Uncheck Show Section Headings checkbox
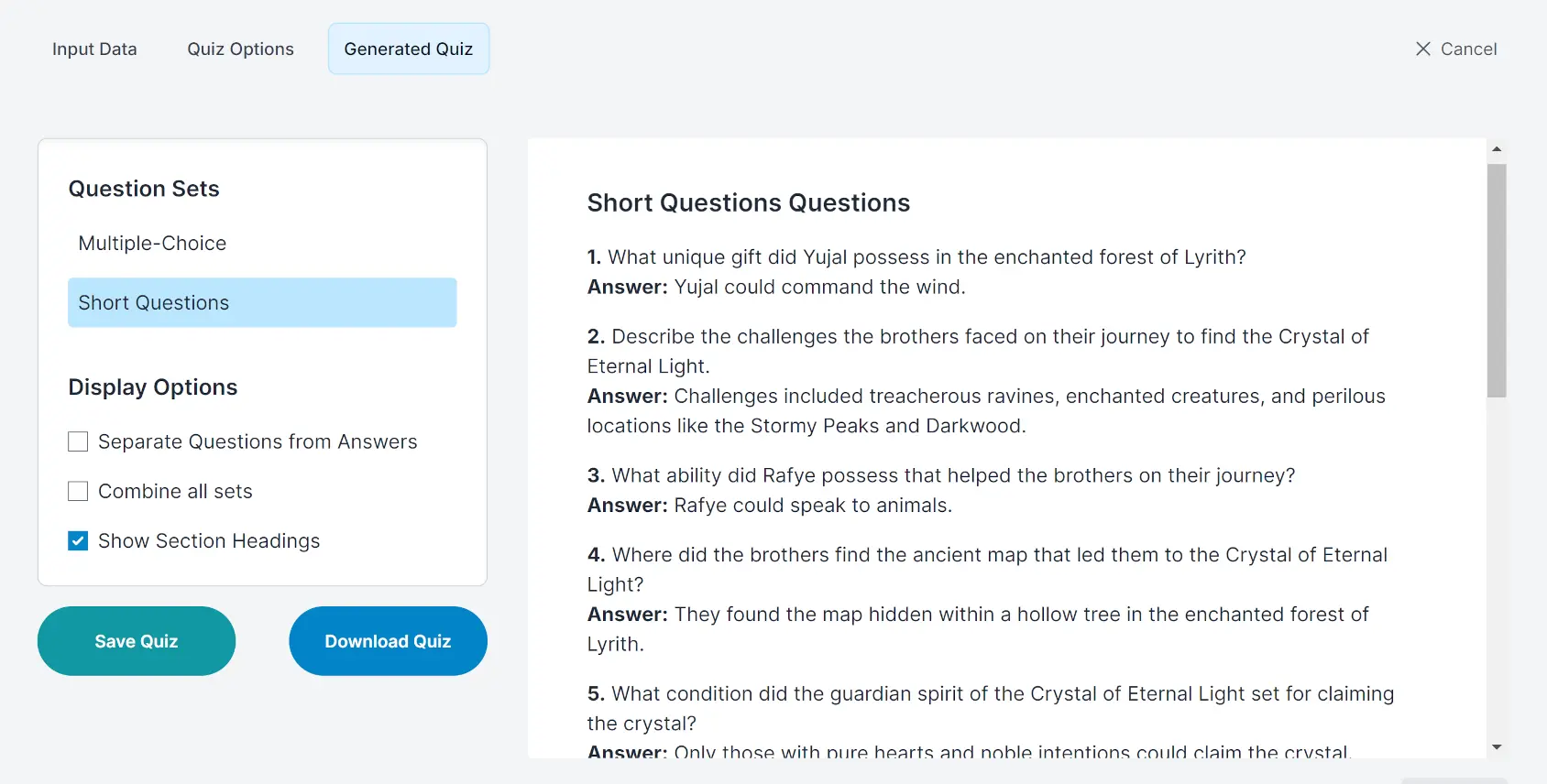Image resolution: width=1547 pixels, height=784 pixels. pyautogui.click(x=78, y=540)
